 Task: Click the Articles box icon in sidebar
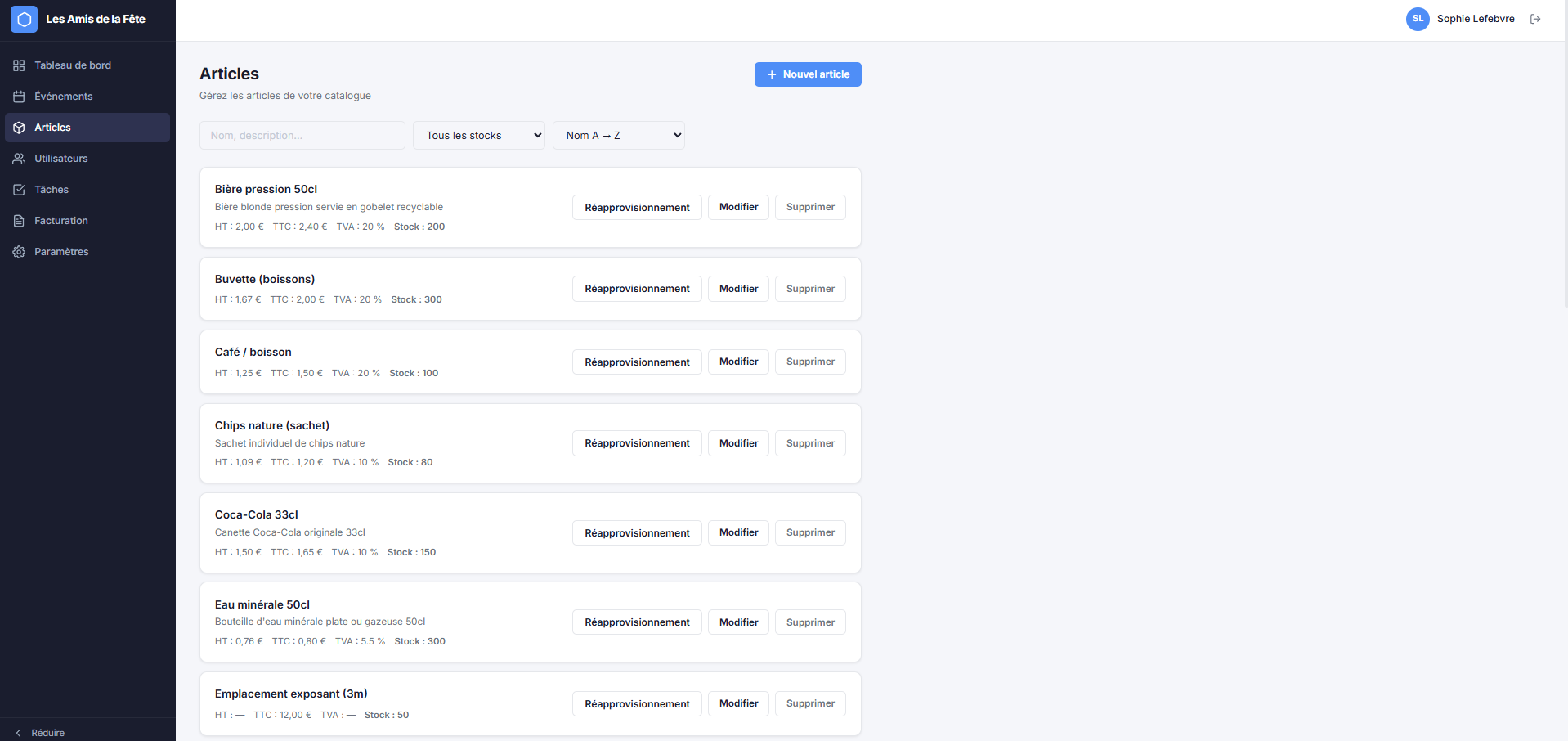click(19, 128)
